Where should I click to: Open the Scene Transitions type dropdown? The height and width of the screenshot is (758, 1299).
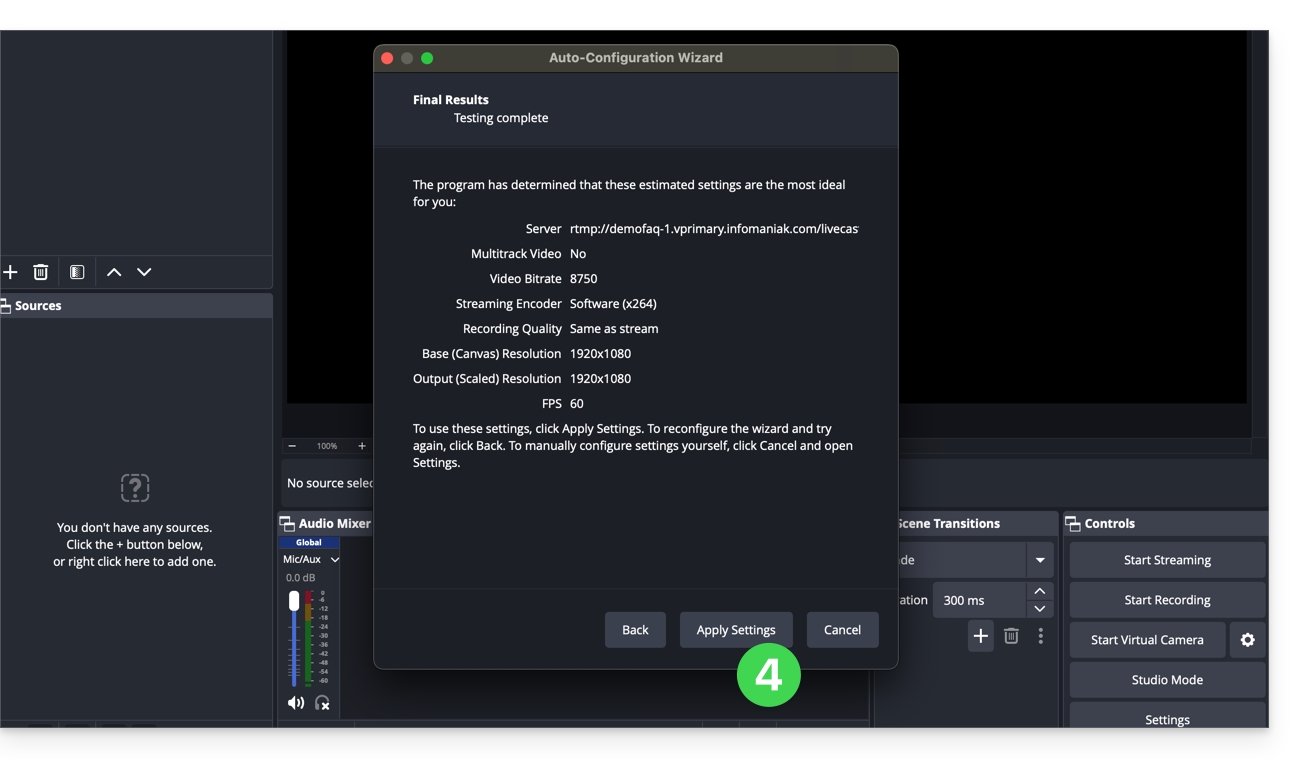(1040, 560)
